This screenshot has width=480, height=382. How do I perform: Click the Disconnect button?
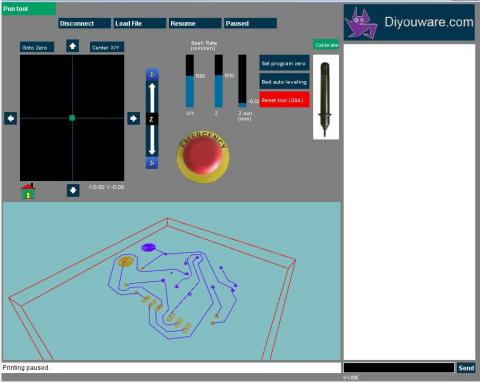click(x=84, y=23)
